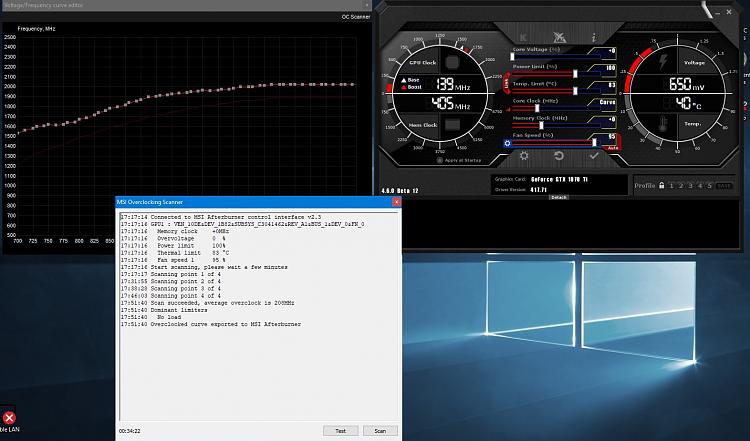This screenshot has width=750, height=441.
Task: Click the Fan Speed value field showing 95
Action: [x=606, y=137]
